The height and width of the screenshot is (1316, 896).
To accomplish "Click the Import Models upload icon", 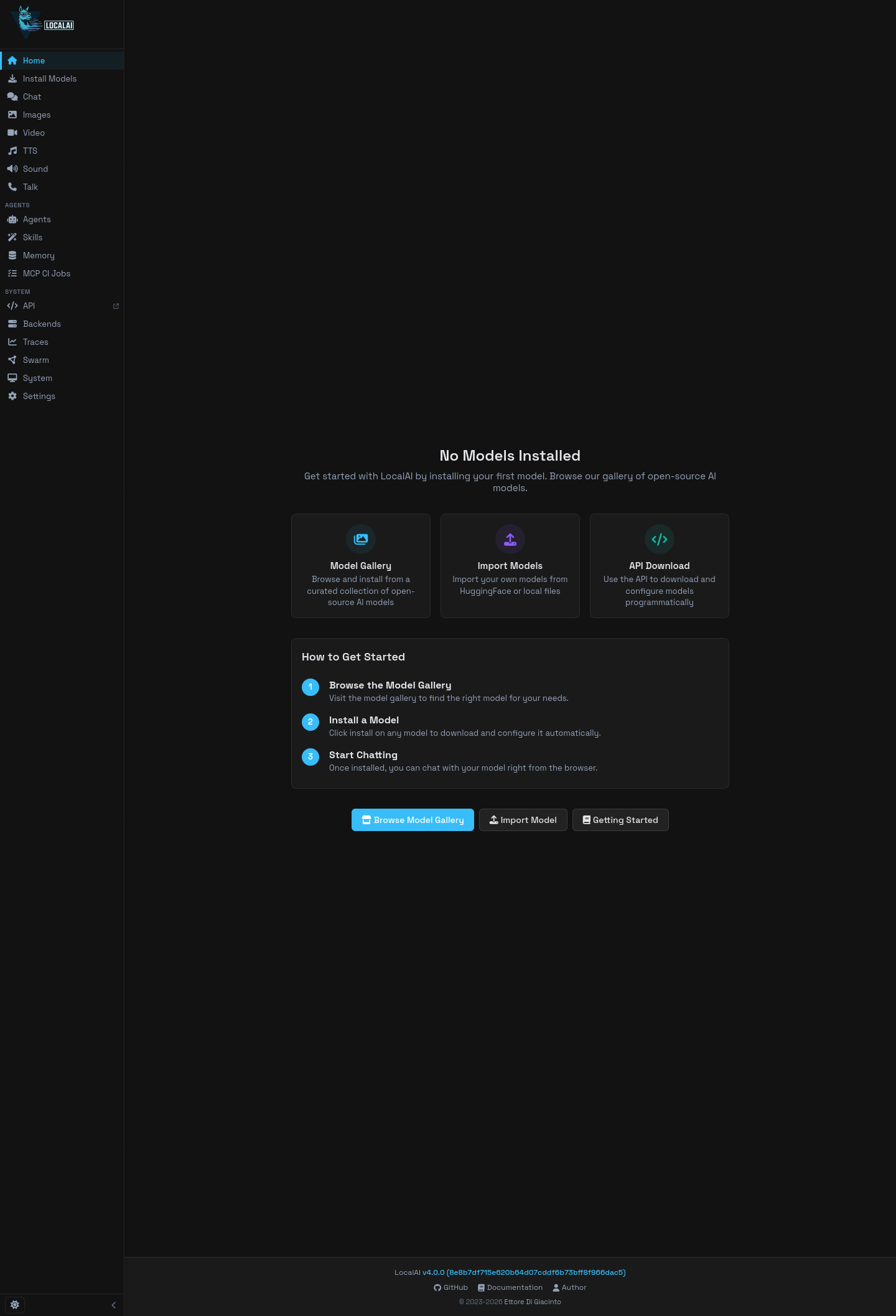I will tap(510, 539).
